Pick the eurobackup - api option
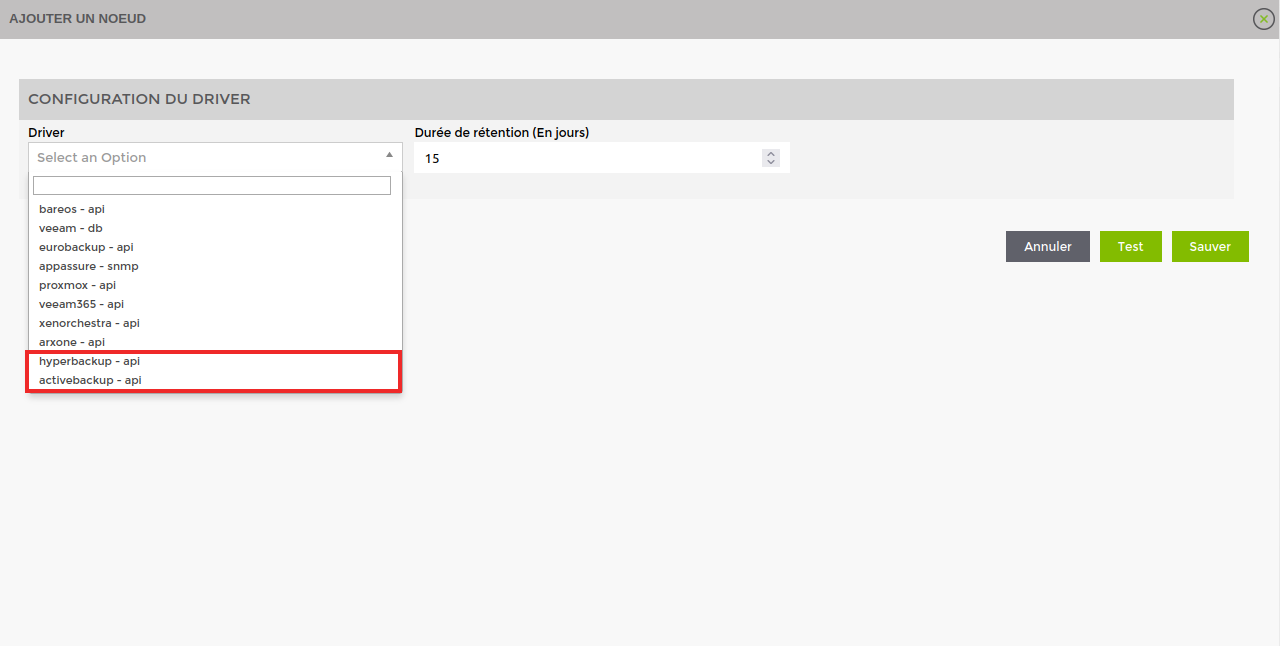Image resolution: width=1280 pixels, height=646 pixels. (x=86, y=247)
